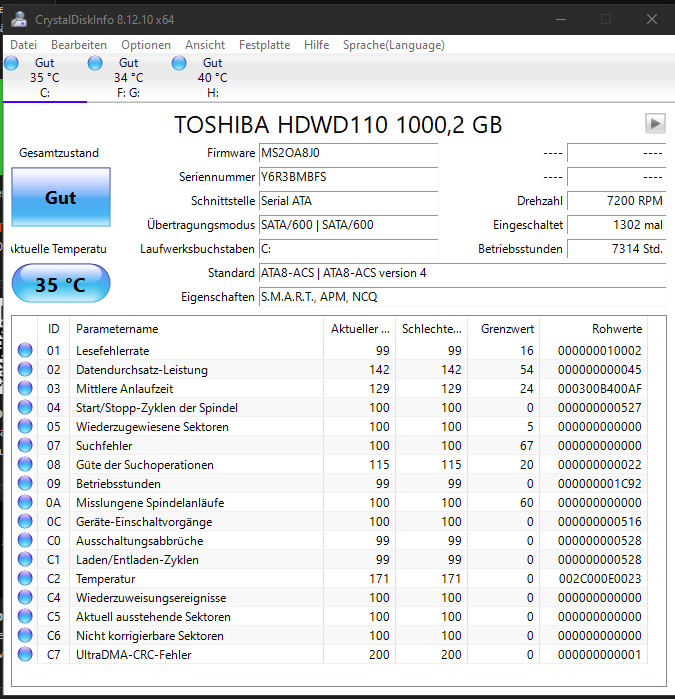The width and height of the screenshot is (675, 699).
Task: Select the UltraDMA-CRC-Fehler parameter text
Action: coord(133,655)
